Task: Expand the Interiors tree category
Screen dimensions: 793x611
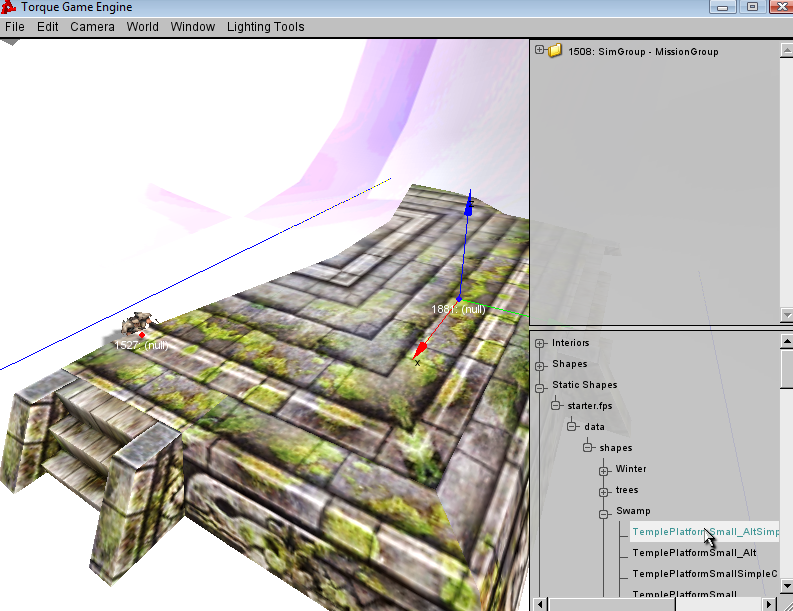Action: [x=540, y=343]
